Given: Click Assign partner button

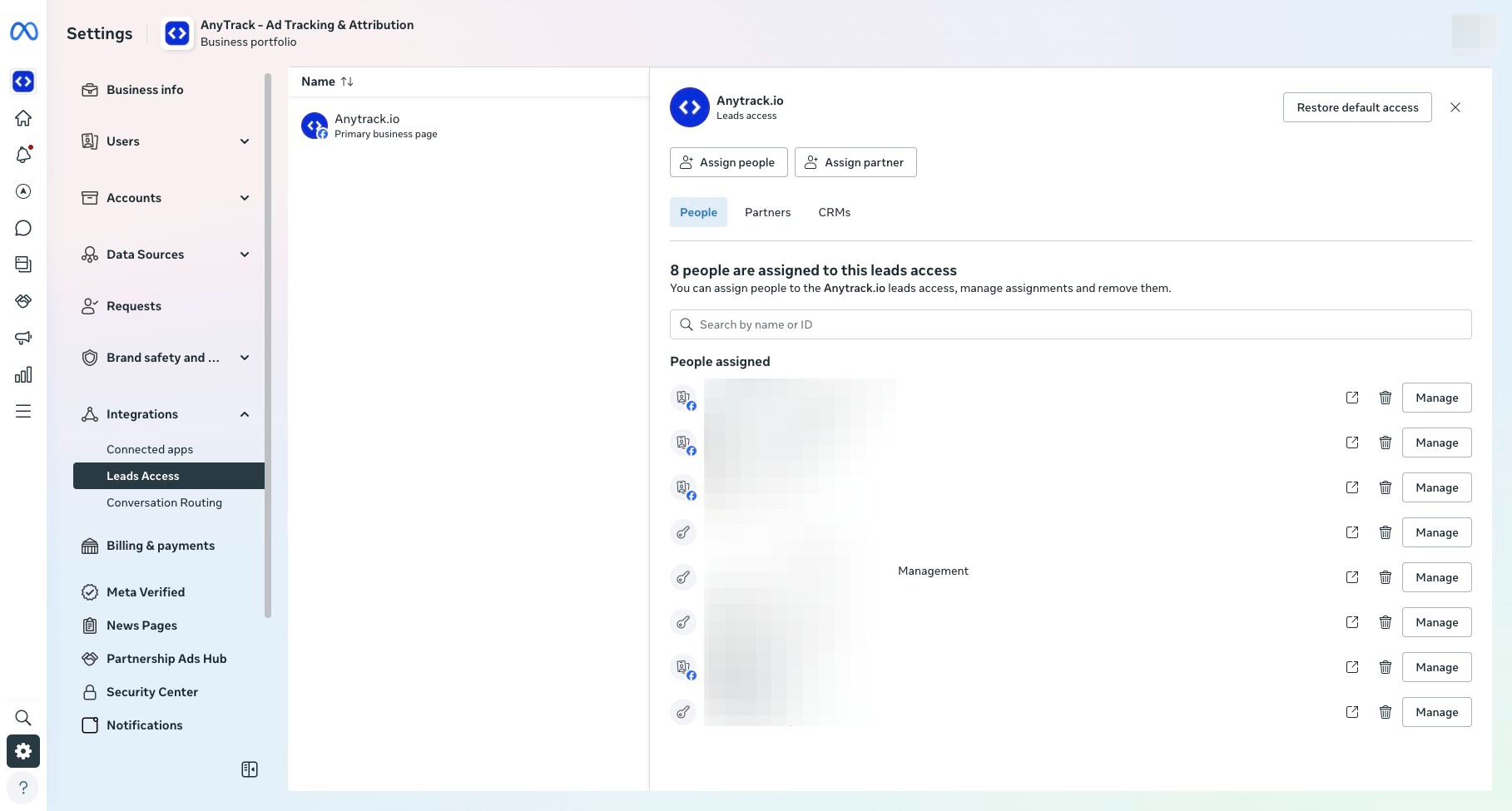Looking at the screenshot, I should pos(855,162).
